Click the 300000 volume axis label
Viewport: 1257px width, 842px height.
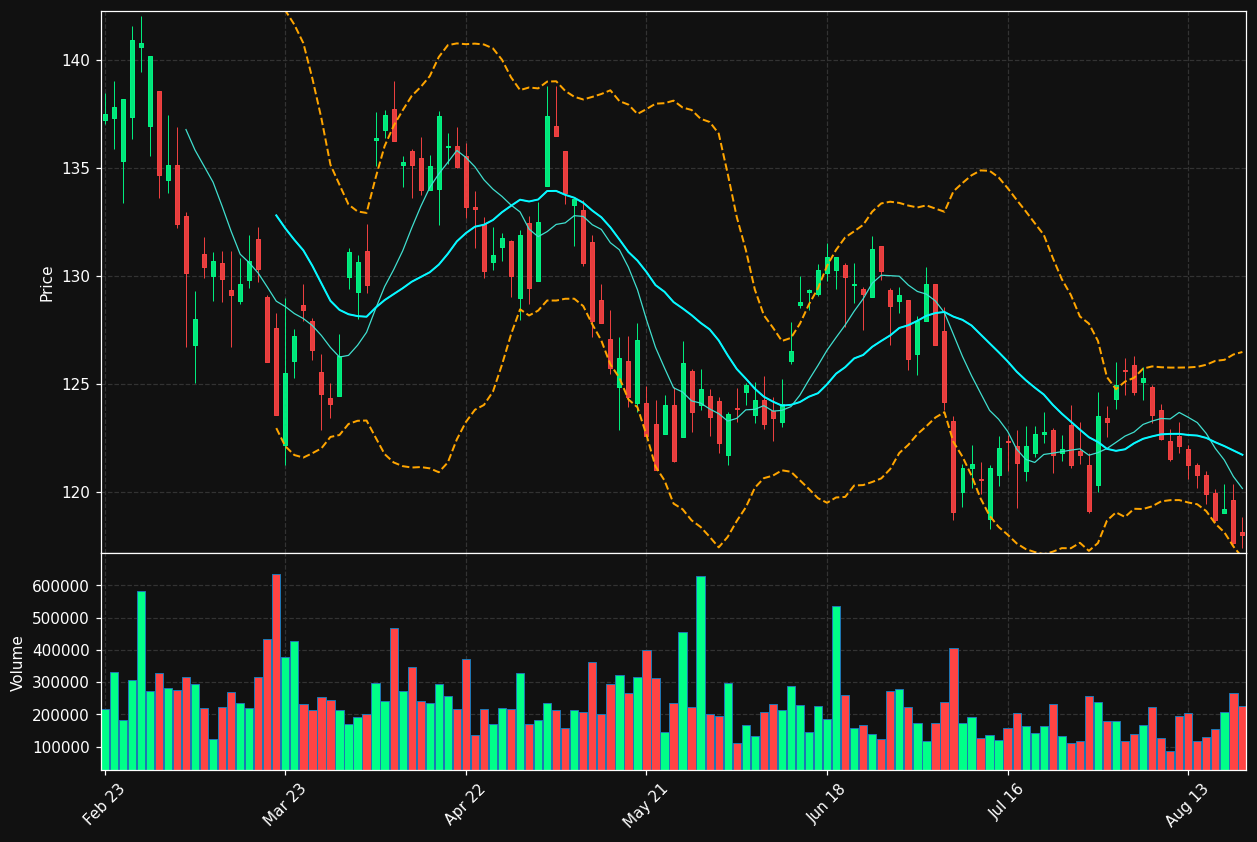click(x=61, y=683)
